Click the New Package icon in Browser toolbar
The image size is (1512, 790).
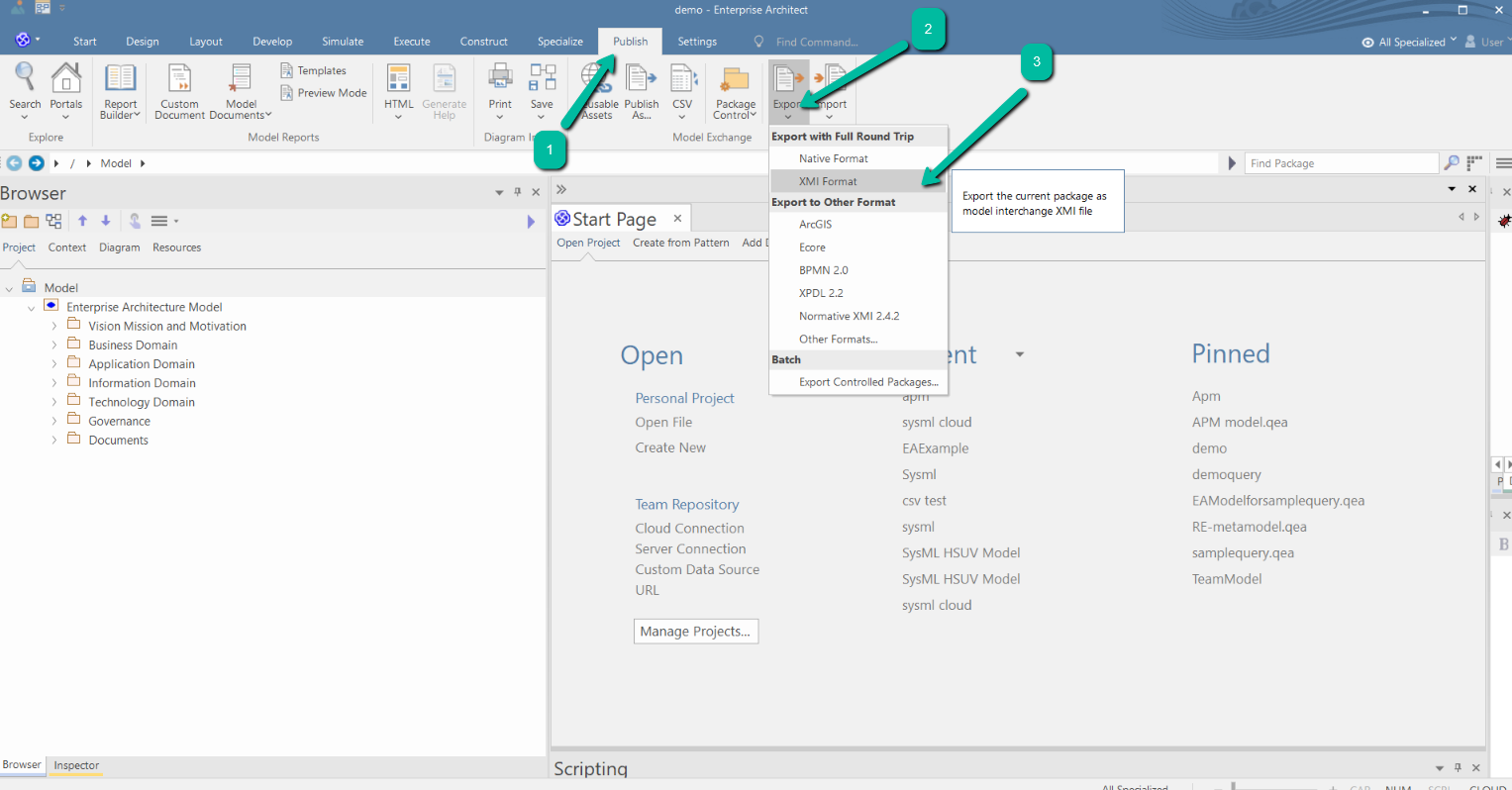10,221
